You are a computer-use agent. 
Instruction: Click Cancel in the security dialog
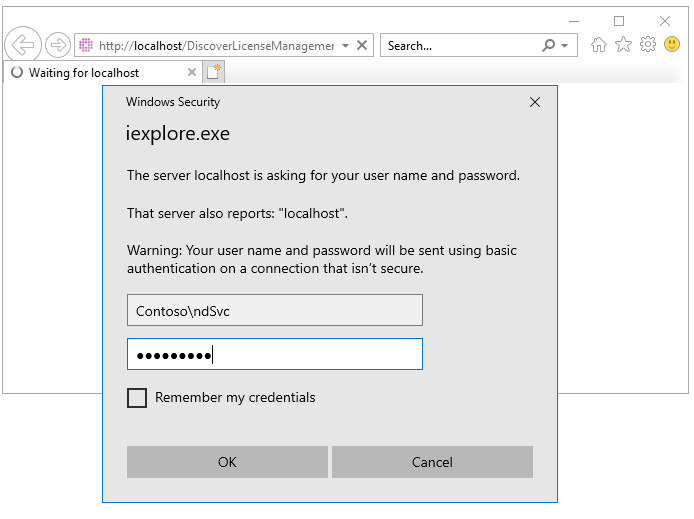[432, 462]
